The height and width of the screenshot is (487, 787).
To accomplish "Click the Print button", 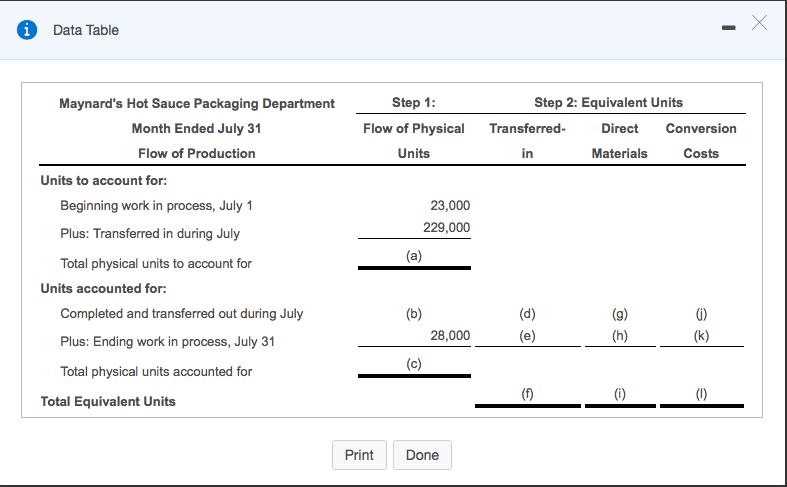I will (x=359, y=455).
